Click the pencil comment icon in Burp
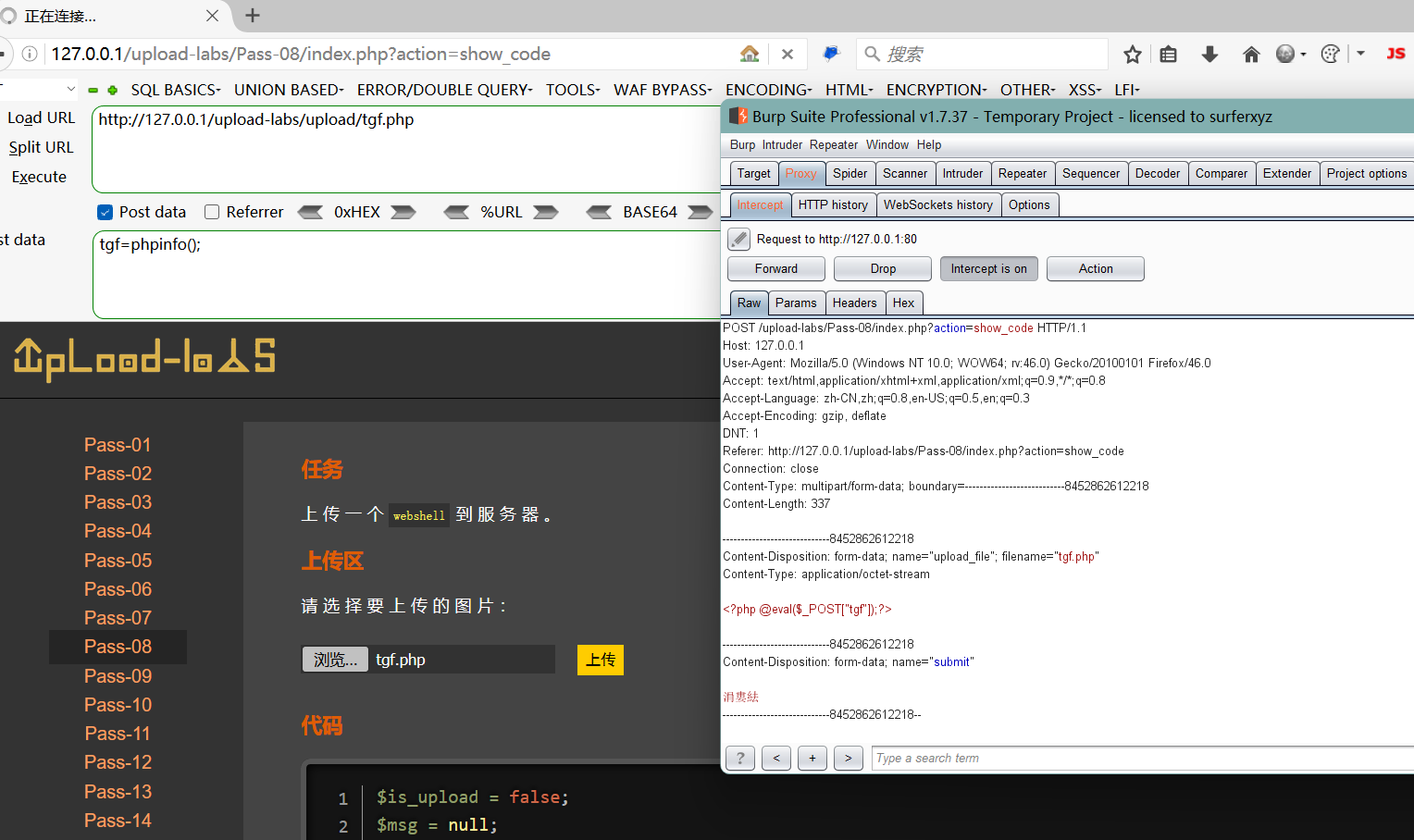Image resolution: width=1414 pixels, height=840 pixels. (x=738, y=239)
